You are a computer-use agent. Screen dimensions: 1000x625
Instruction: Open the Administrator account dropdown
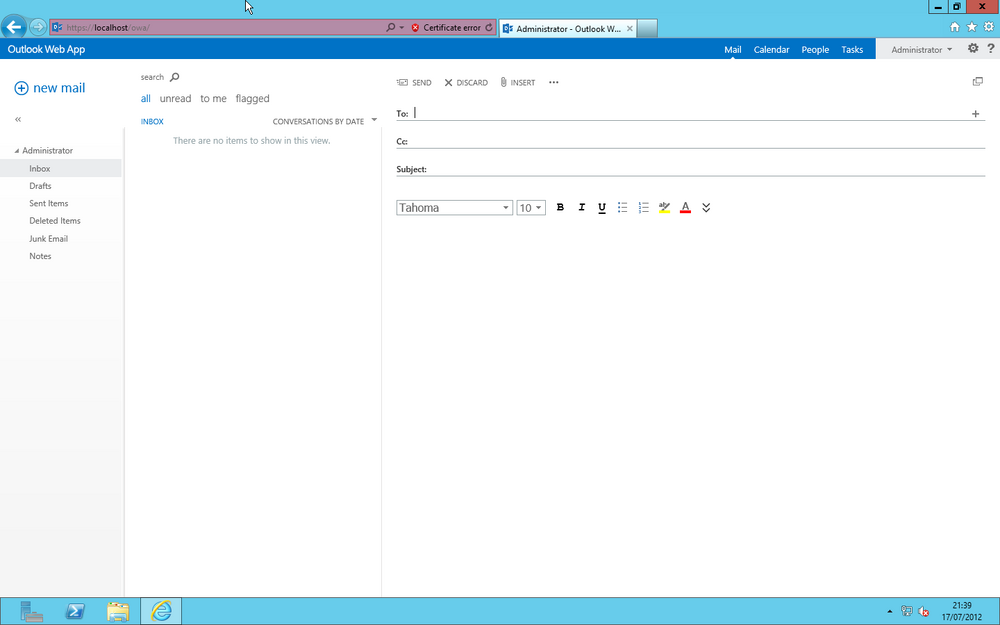[922, 49]
